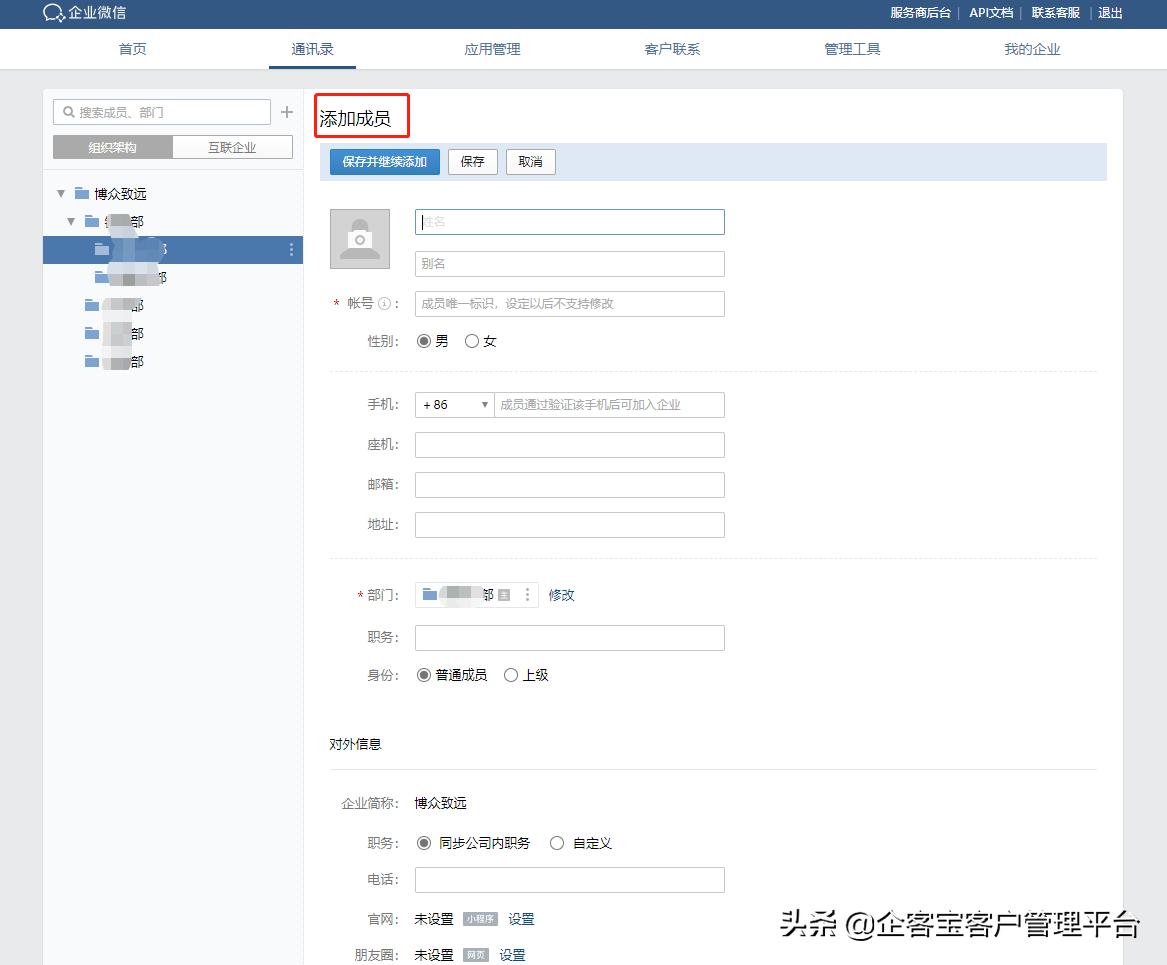Click the camera avatar placeholder to upload a photo
Screen dimensions: 1167x965
click(x=359, y=239)
